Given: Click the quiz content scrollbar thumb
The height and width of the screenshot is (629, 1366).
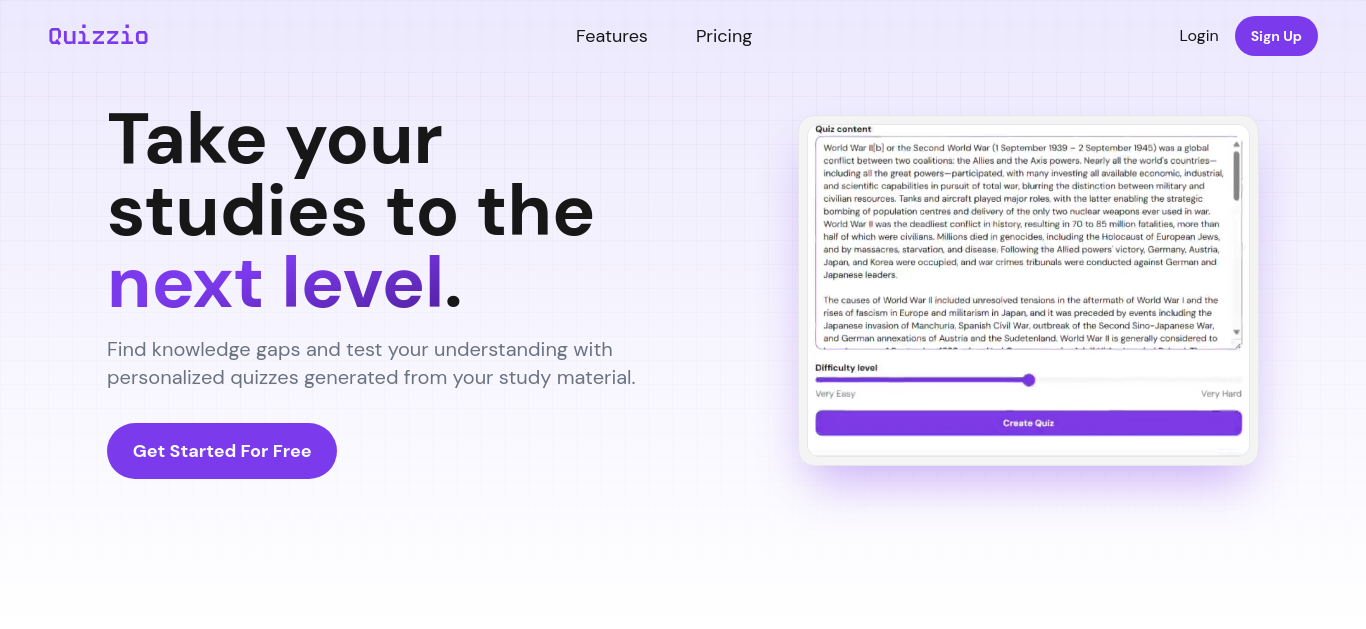Looking at the screenshot, I should [x=1237, y=175].
